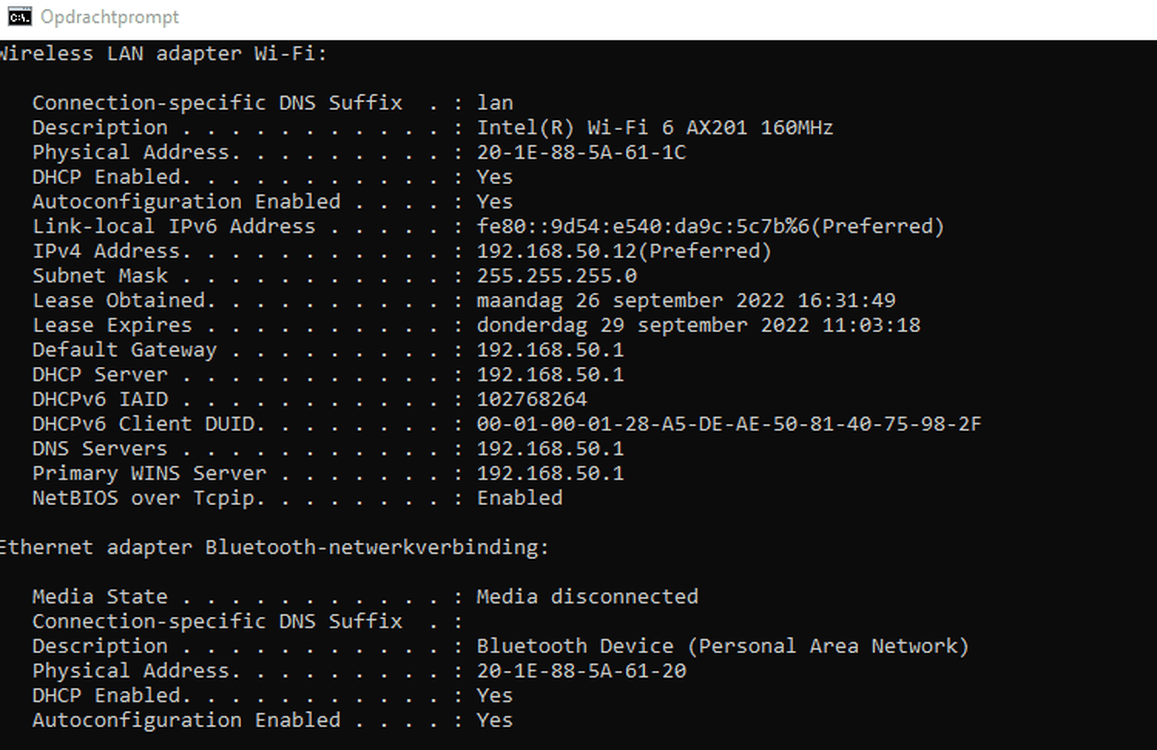Click the Lease Expires date text

pyautogui.click(x=699, y=326)
